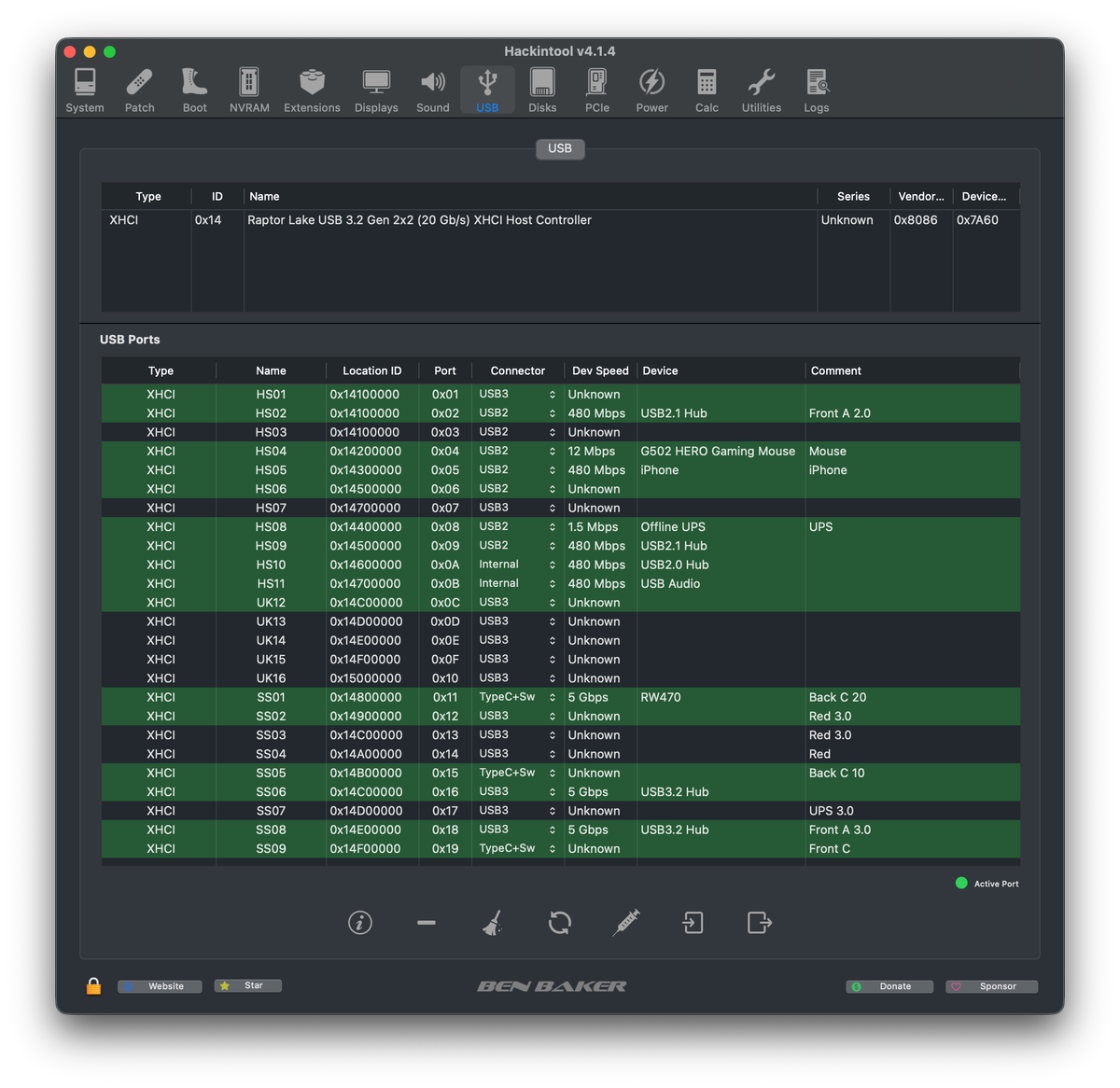Image resolution: width=1120 pixels, height=1088 pixels.
Task: Click the info icon below ports table
Action: (x=360, y=923)
